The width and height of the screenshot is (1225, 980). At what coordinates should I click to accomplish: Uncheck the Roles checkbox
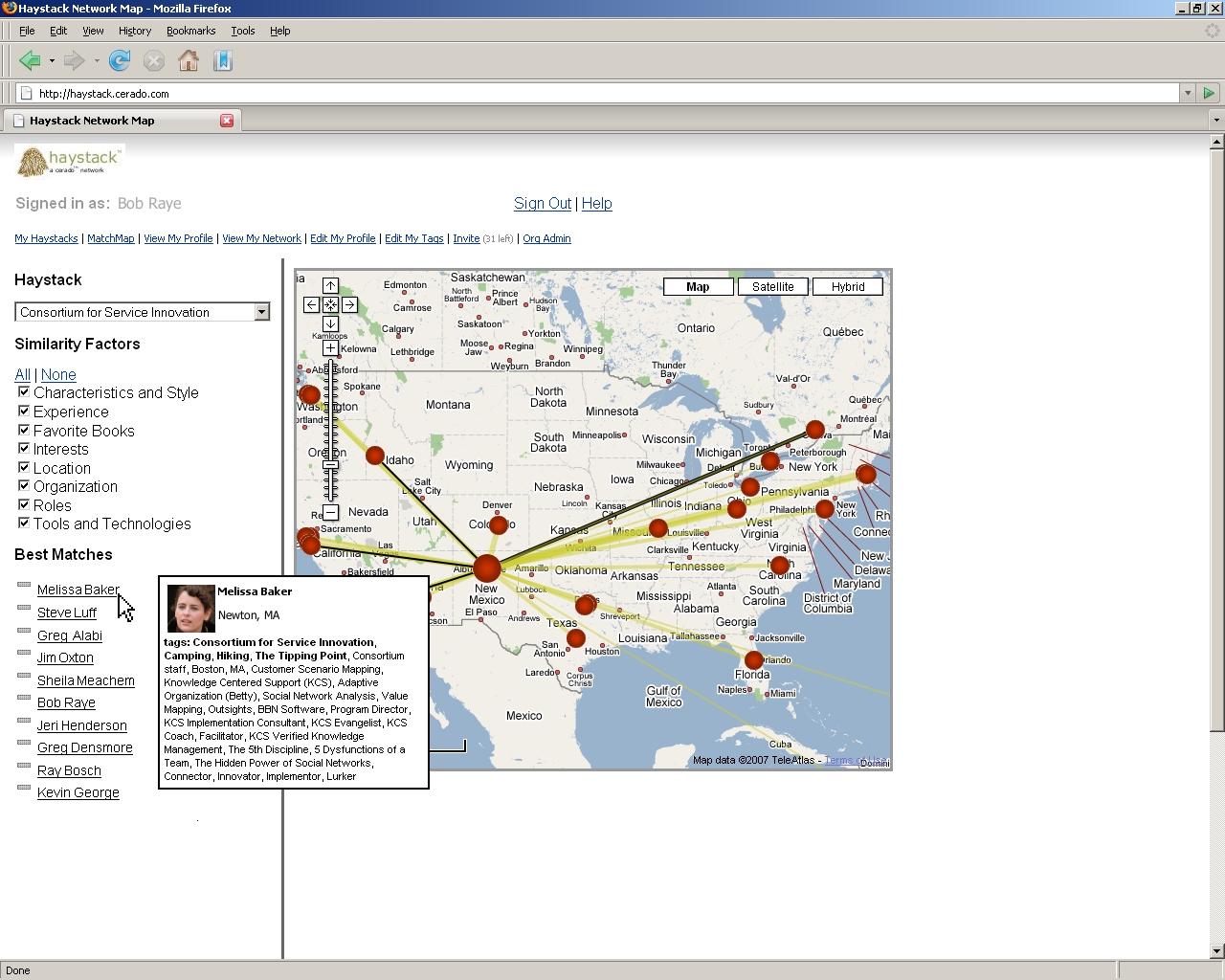pyautogui.click(x=24, y=504)
